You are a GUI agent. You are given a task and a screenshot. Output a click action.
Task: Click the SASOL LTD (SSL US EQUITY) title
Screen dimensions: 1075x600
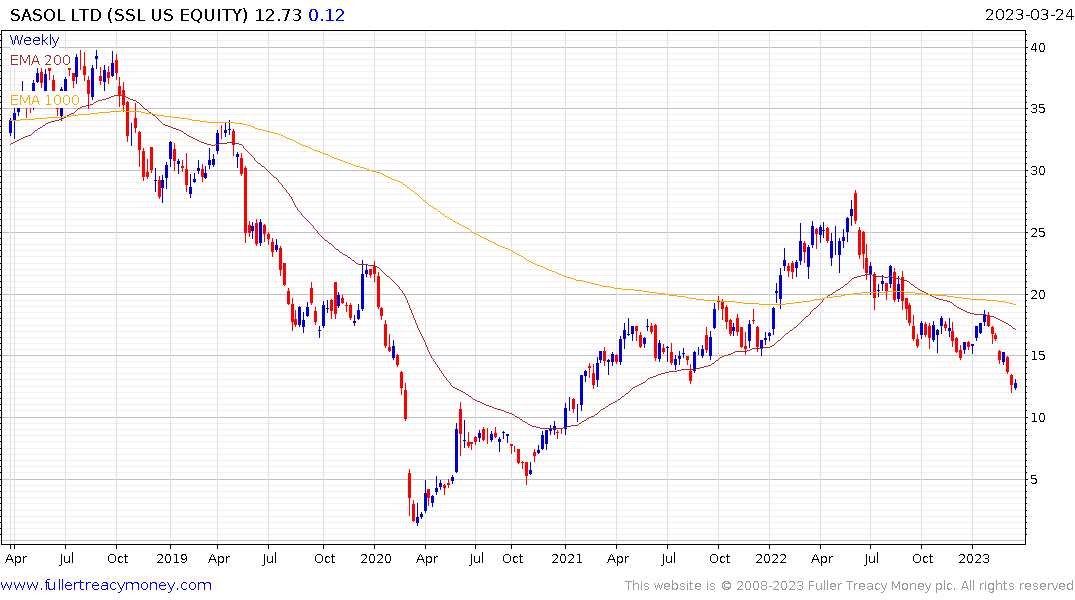[x=129, y=15]
